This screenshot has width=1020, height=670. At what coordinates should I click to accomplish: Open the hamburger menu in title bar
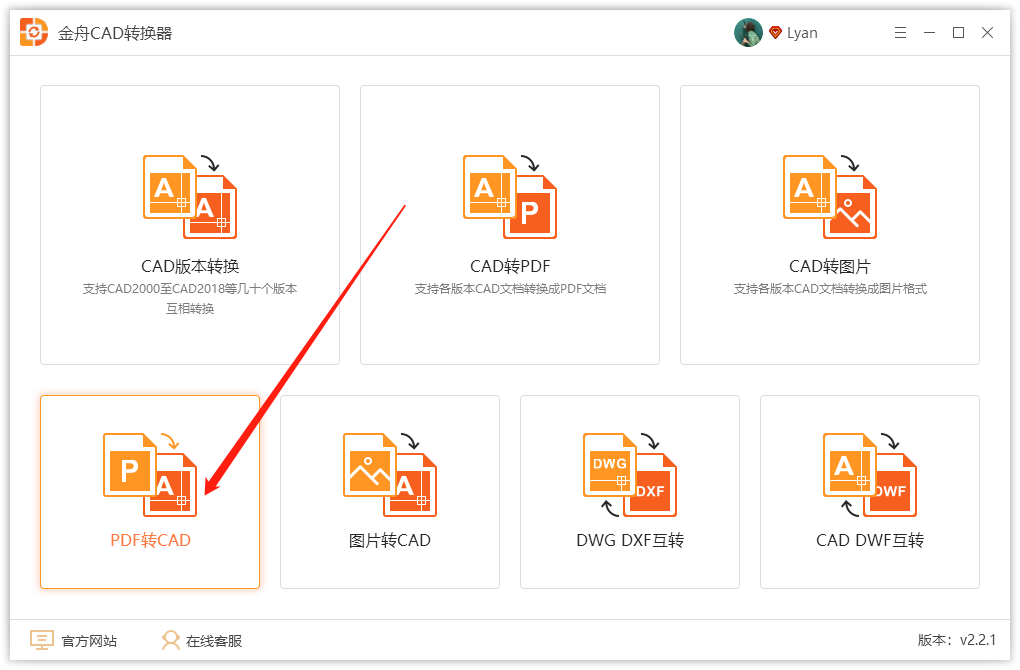[900, 33]
